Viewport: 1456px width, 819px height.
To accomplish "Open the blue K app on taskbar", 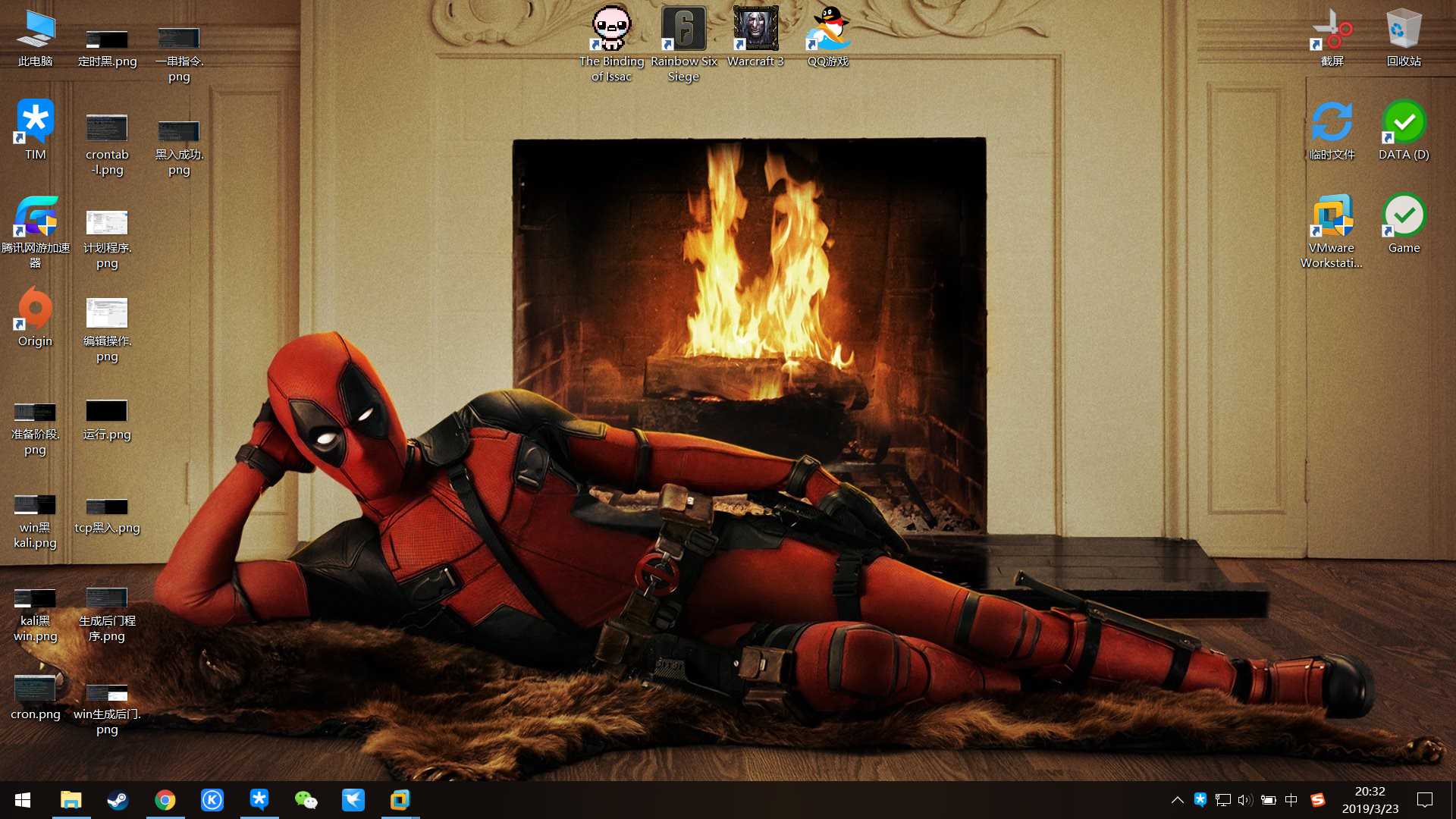I will point(212,800).
